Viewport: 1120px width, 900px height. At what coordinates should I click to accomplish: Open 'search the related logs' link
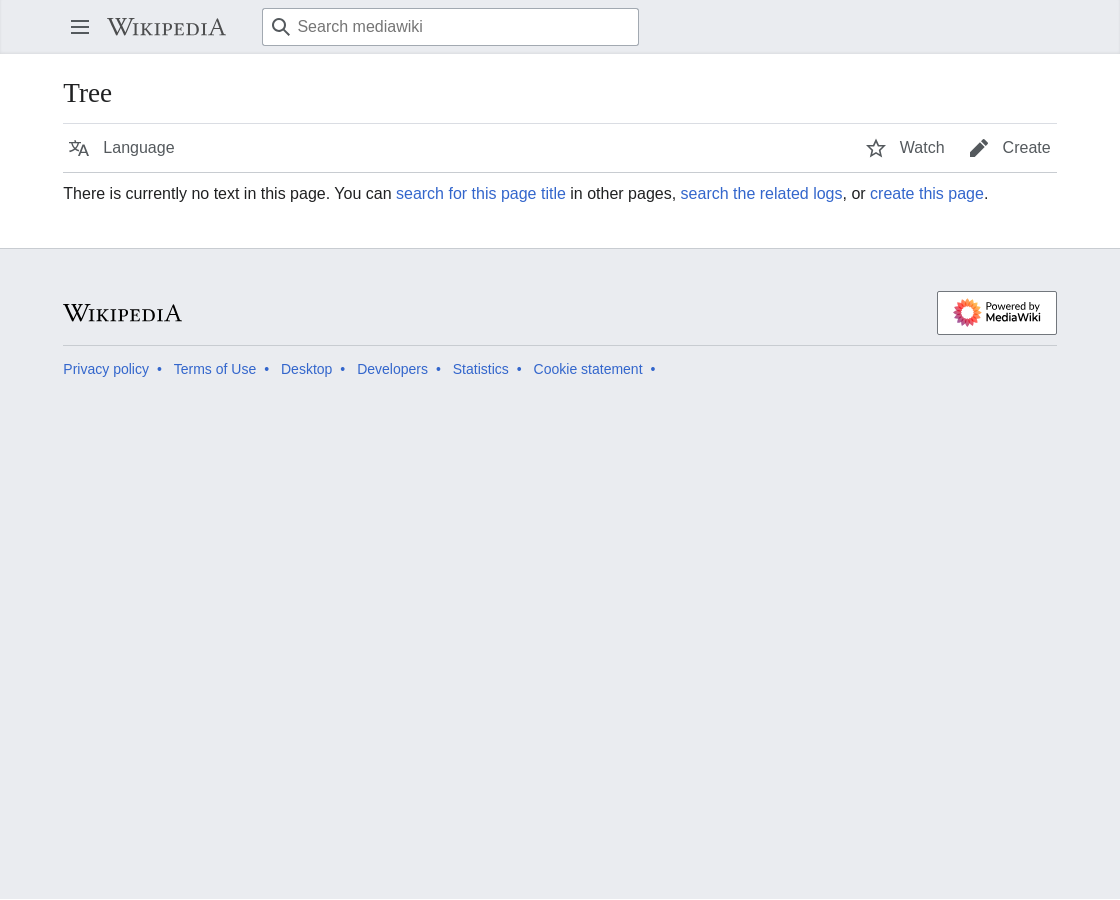point(761,194)
